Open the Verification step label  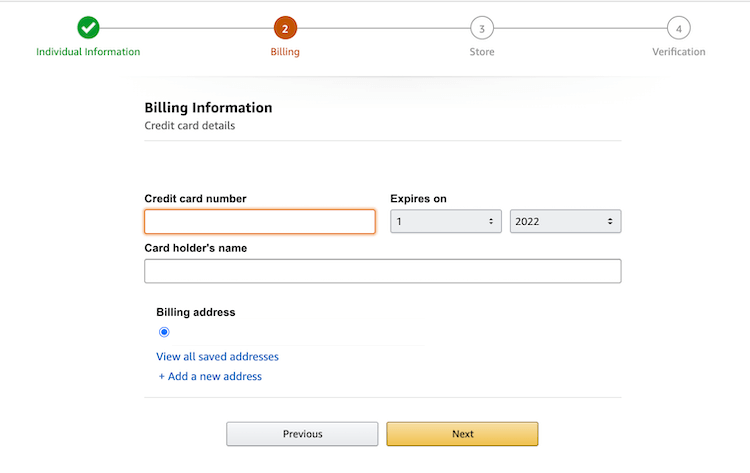coord(679,52)
